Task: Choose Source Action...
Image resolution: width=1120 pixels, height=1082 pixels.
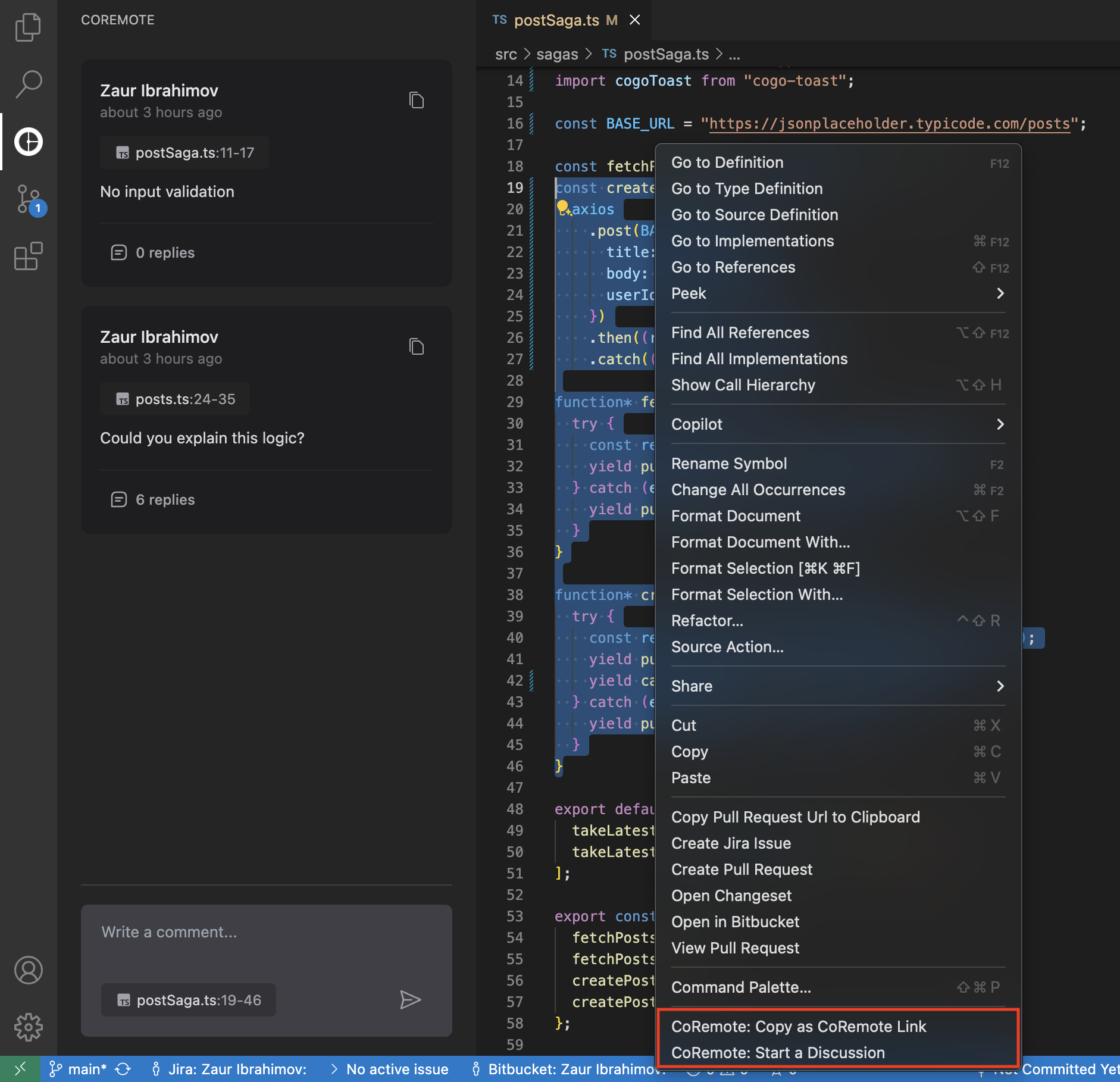Action: click(838, 647)
